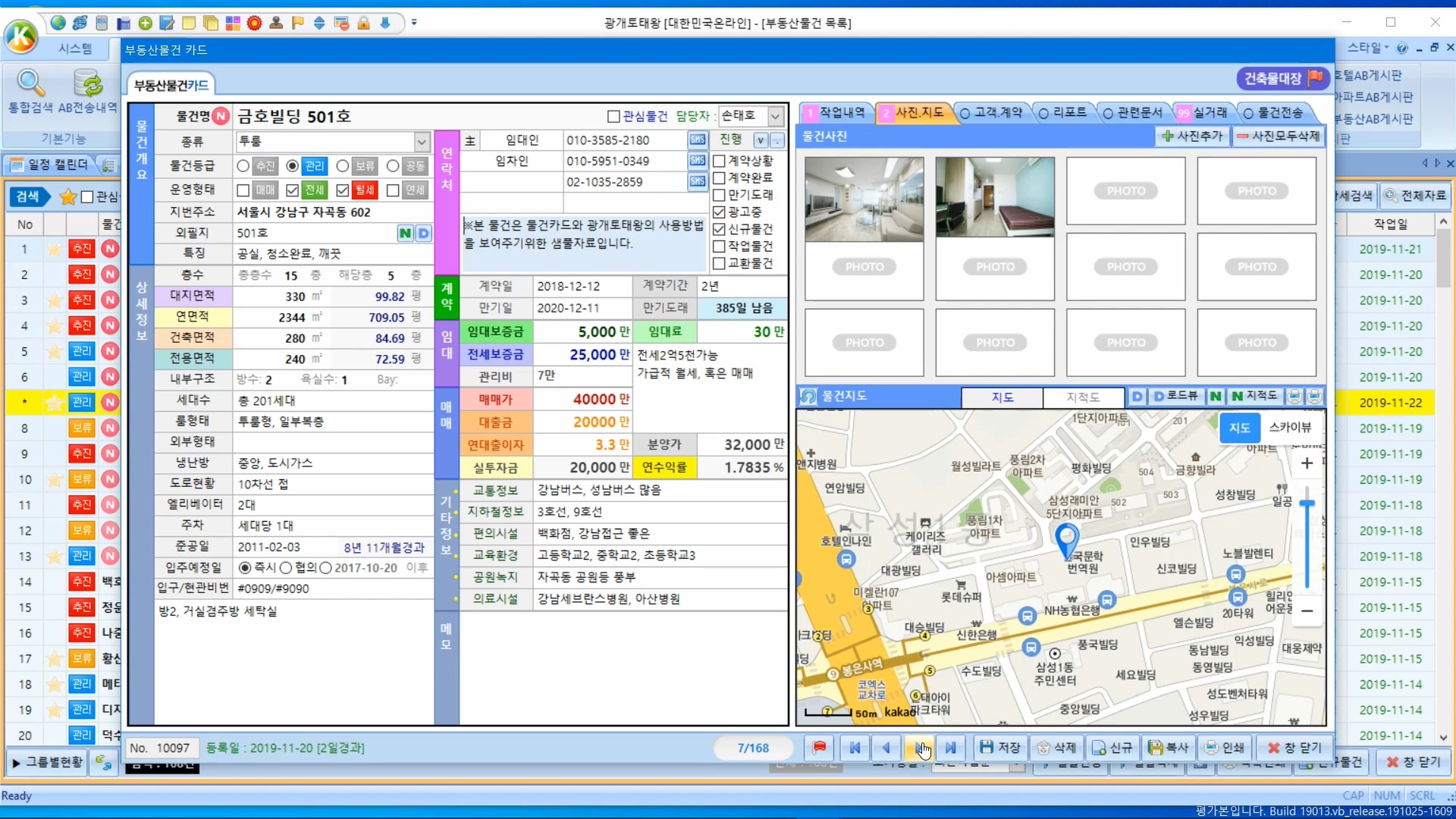Open the 담당자 손태호 dropdown
This screenshot has height=819, width=1456.
[x=775, y=116]
